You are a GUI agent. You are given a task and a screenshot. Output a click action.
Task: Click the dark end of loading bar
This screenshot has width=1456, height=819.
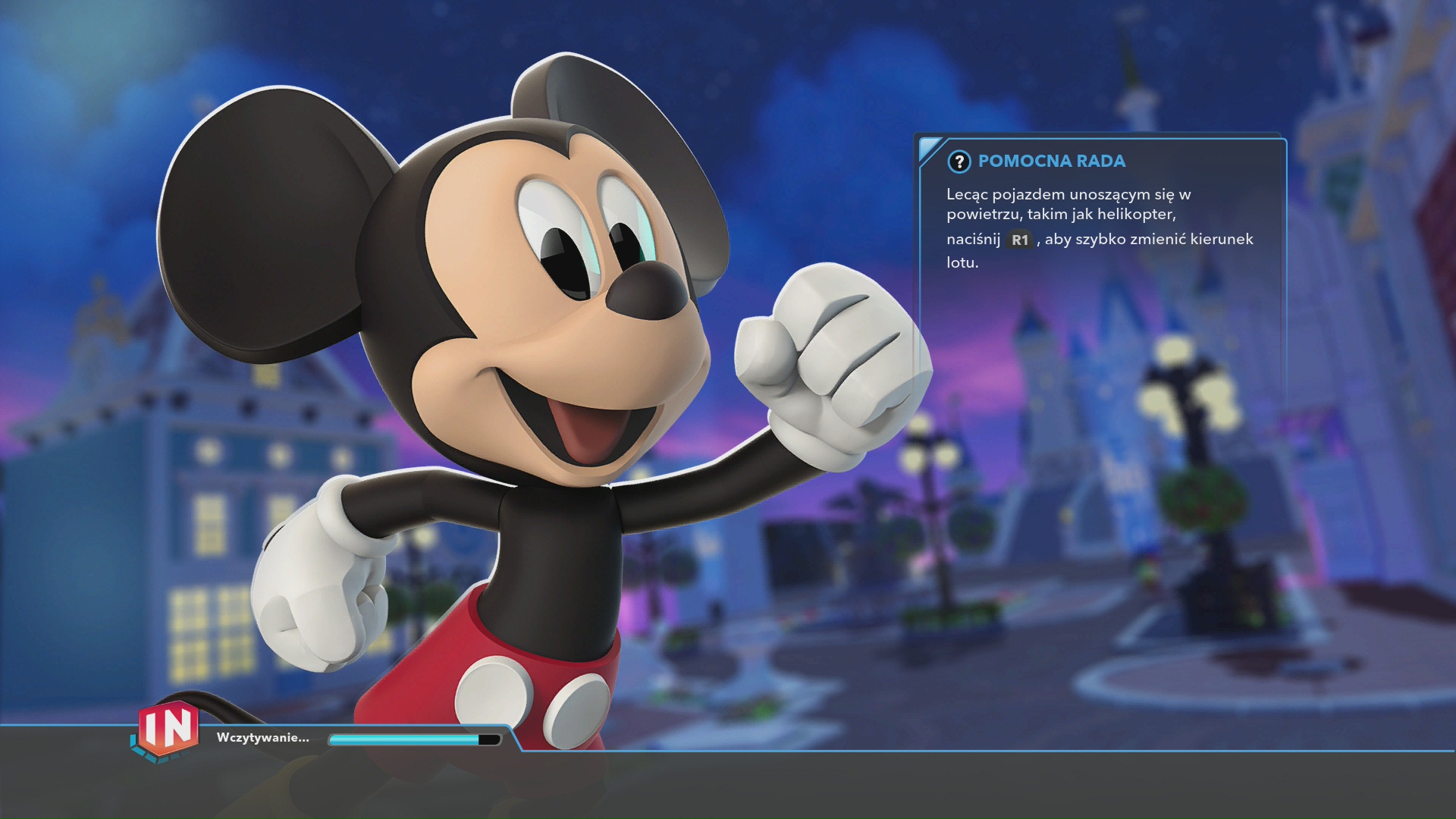(490, 739)
